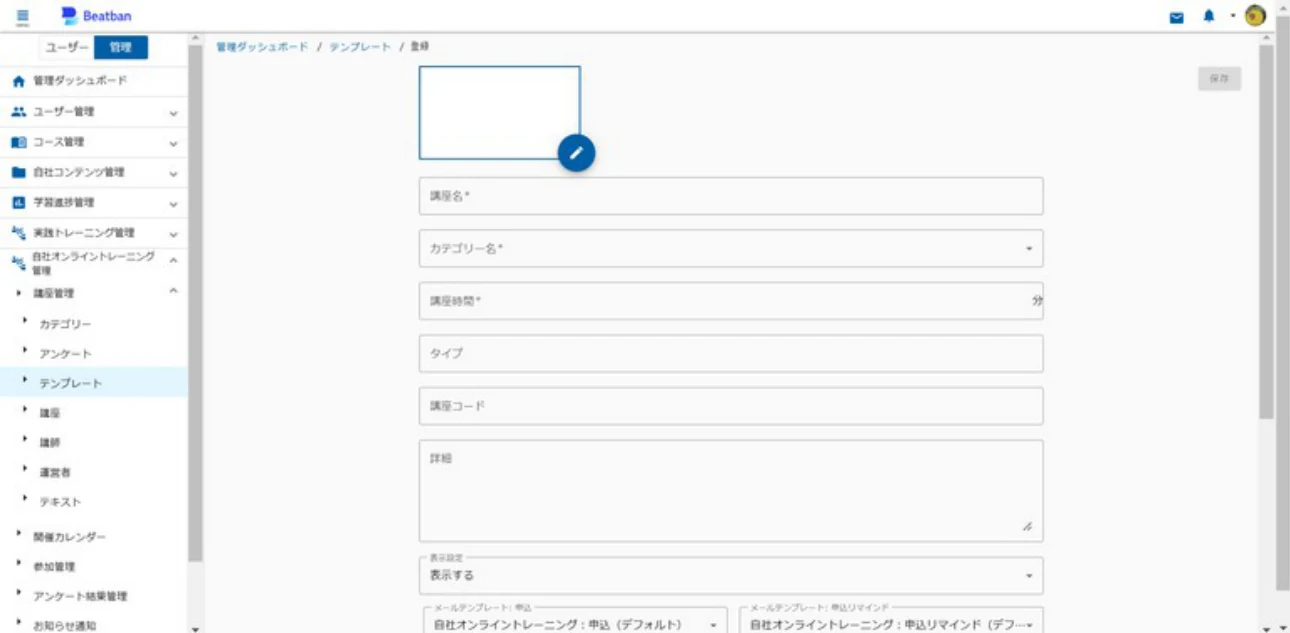Select the テンプレート sidebar item
Image resolution: width=1290 pixels, height=633 pixels.
94,383
